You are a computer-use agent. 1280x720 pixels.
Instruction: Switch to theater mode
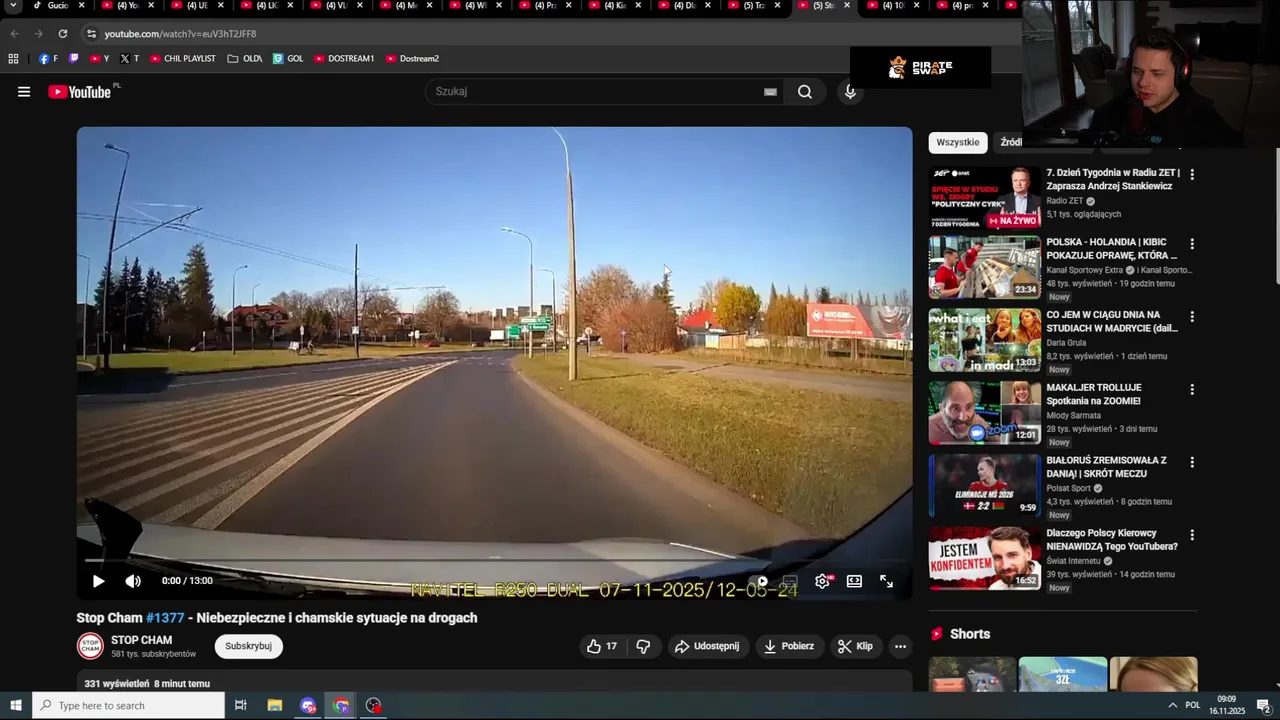[x=854, y=581]
